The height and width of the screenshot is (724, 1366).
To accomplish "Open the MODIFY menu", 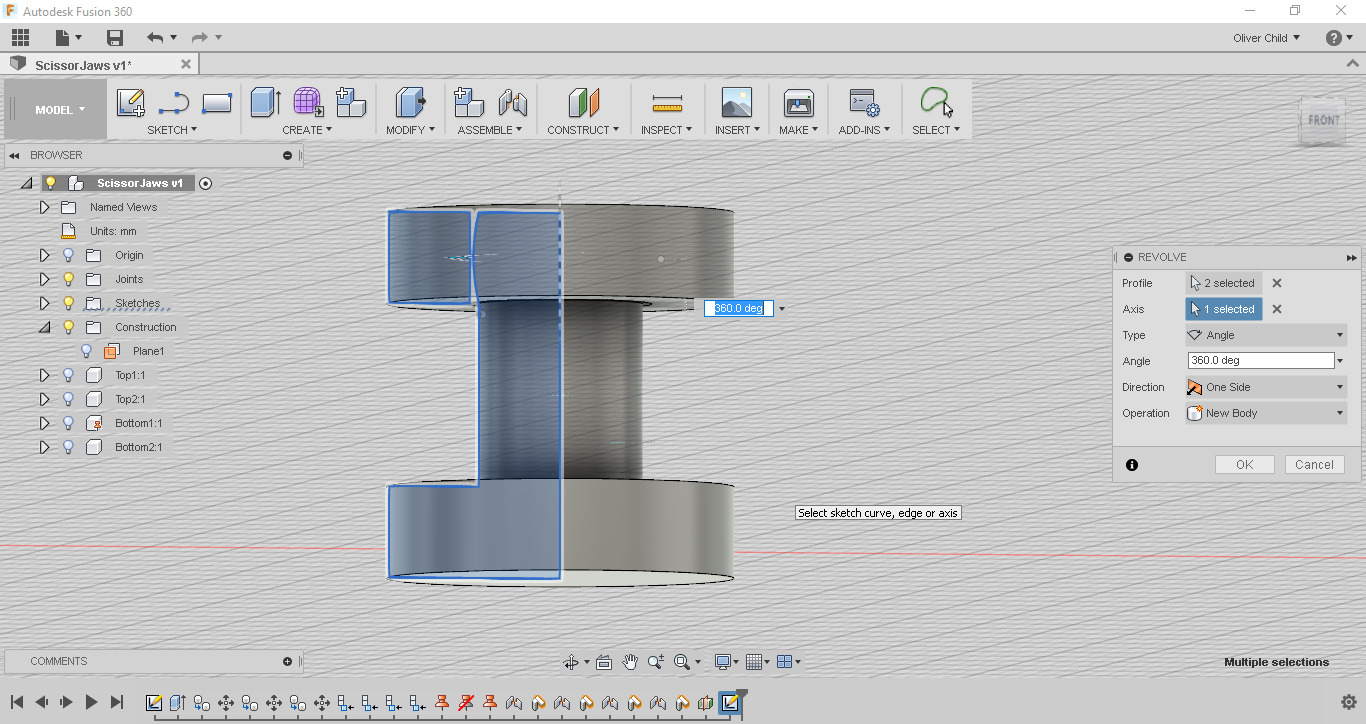I will pyautogui.click(x=411, y=130).
